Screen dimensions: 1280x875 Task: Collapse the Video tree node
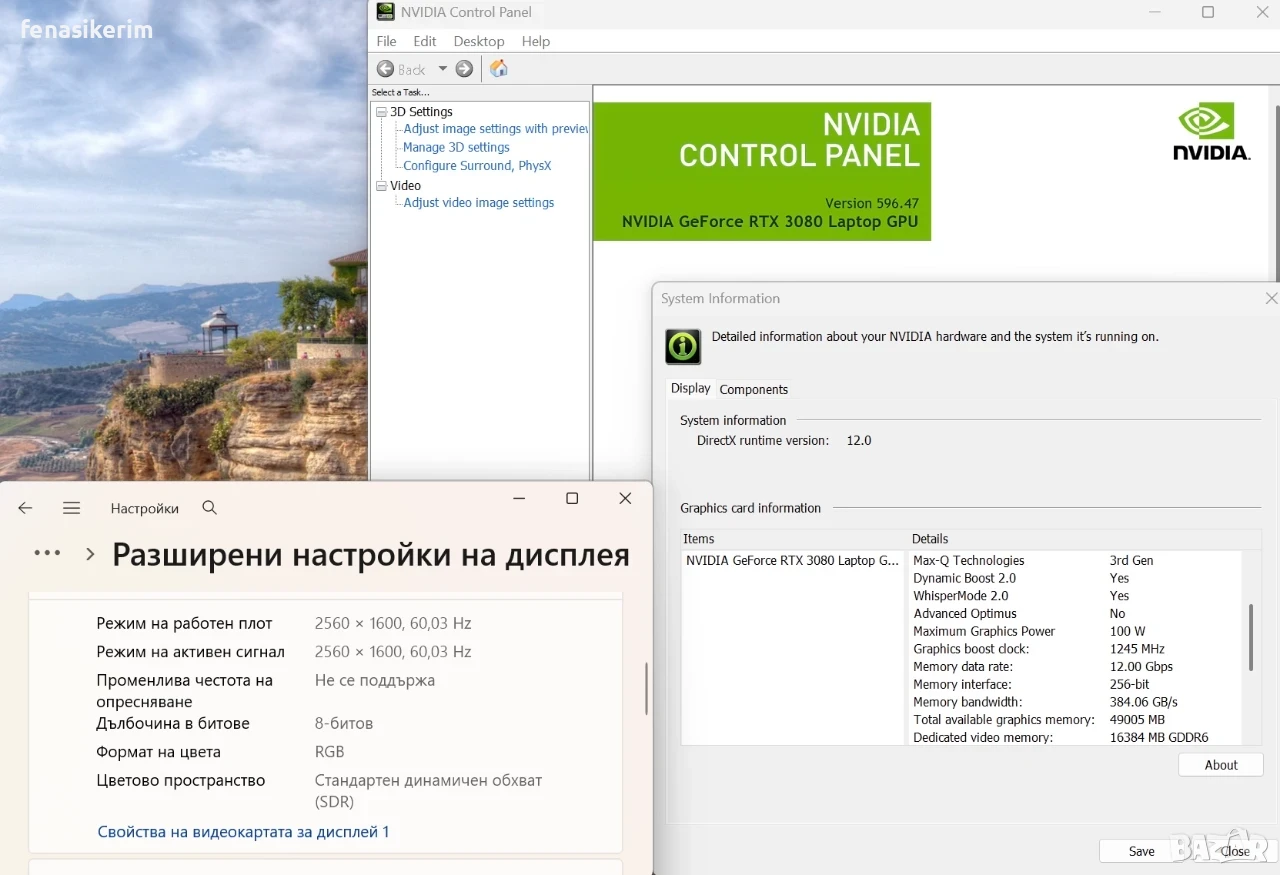[381, 186]
